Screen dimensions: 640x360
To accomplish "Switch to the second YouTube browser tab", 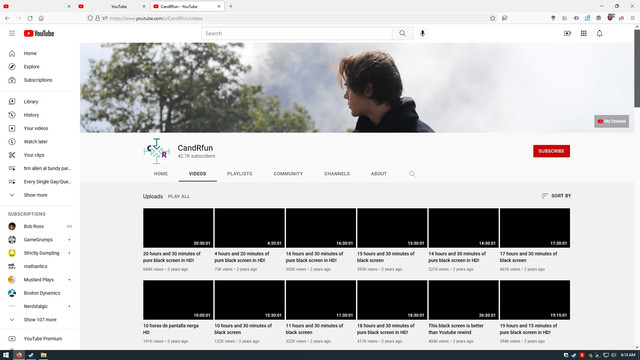I will point(112,6).
